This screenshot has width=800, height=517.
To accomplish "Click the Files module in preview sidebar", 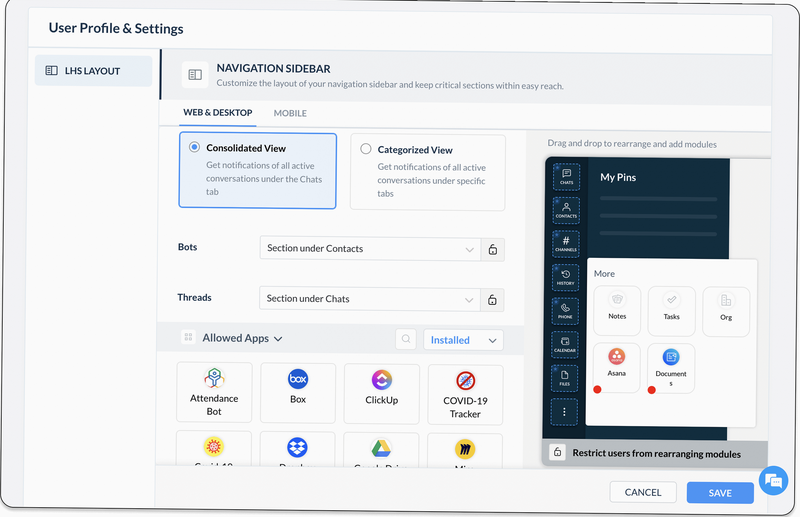I will pyautogui.click(x=564, y=379).
